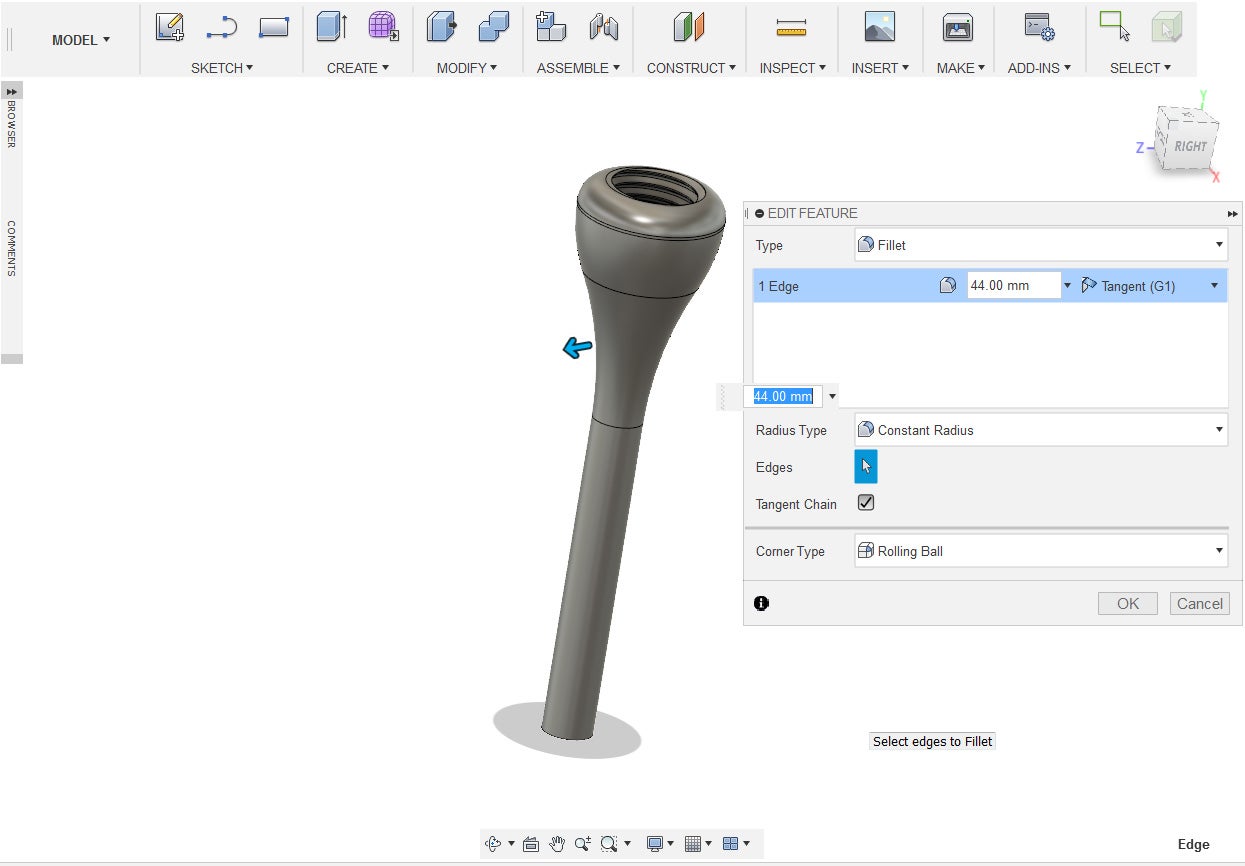
Task: Select the Extrude tool icon
Action: 331,27
